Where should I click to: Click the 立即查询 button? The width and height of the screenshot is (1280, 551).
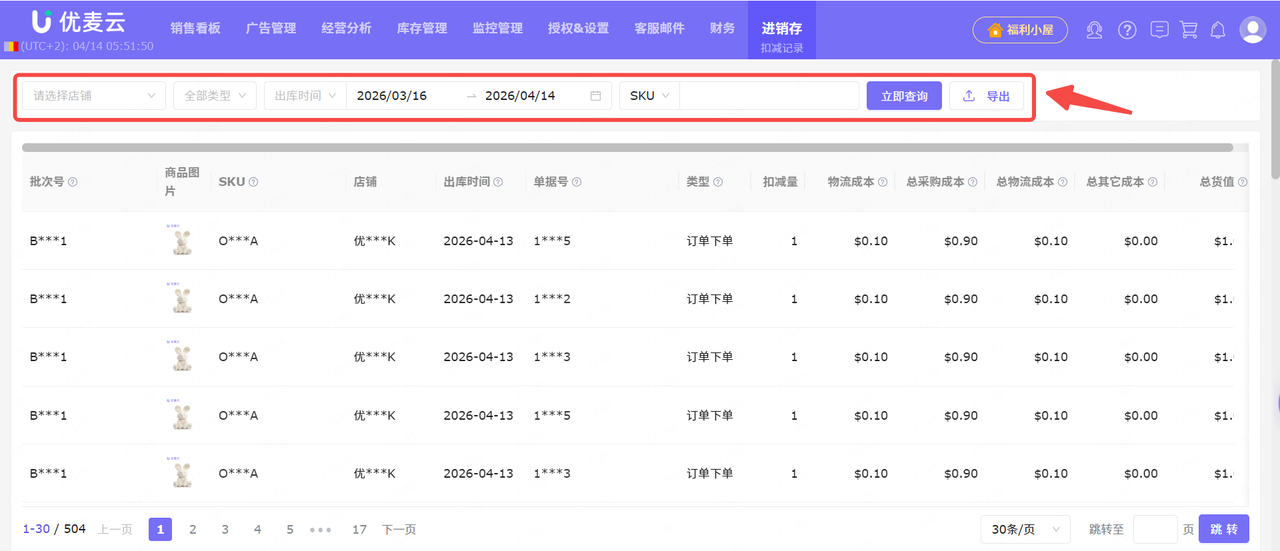904,96
